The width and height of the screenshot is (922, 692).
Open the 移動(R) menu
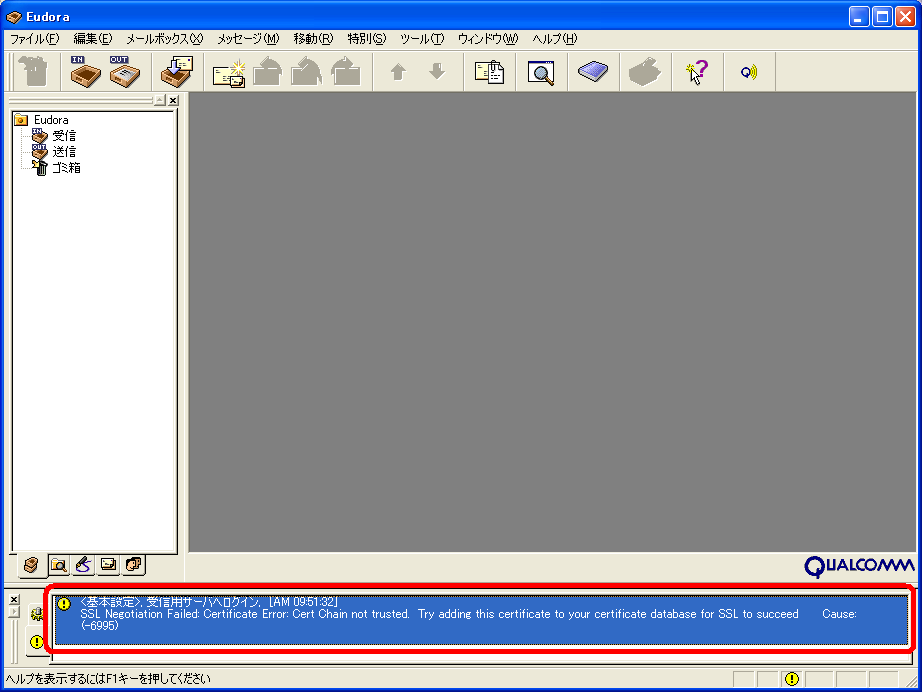pyautogui.click(x=313, y=39)
